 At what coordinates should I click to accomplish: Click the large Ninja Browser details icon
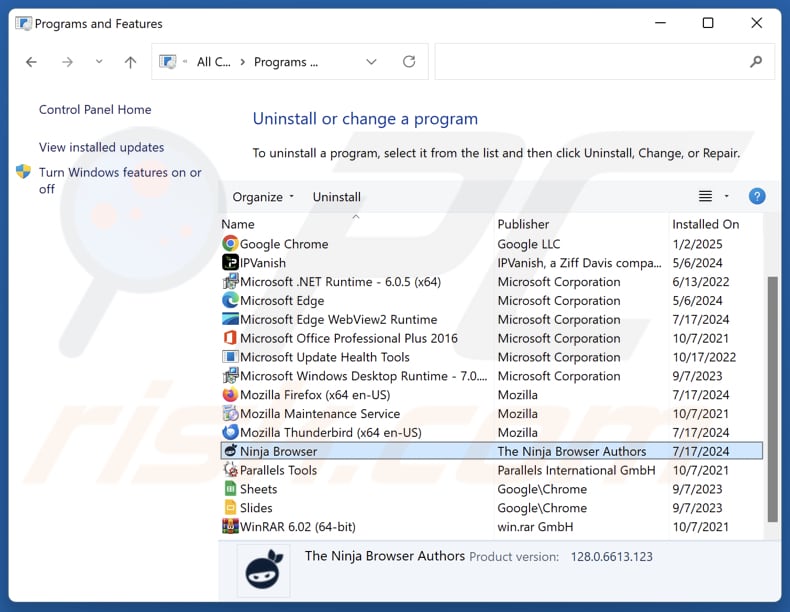coord(264,570)
